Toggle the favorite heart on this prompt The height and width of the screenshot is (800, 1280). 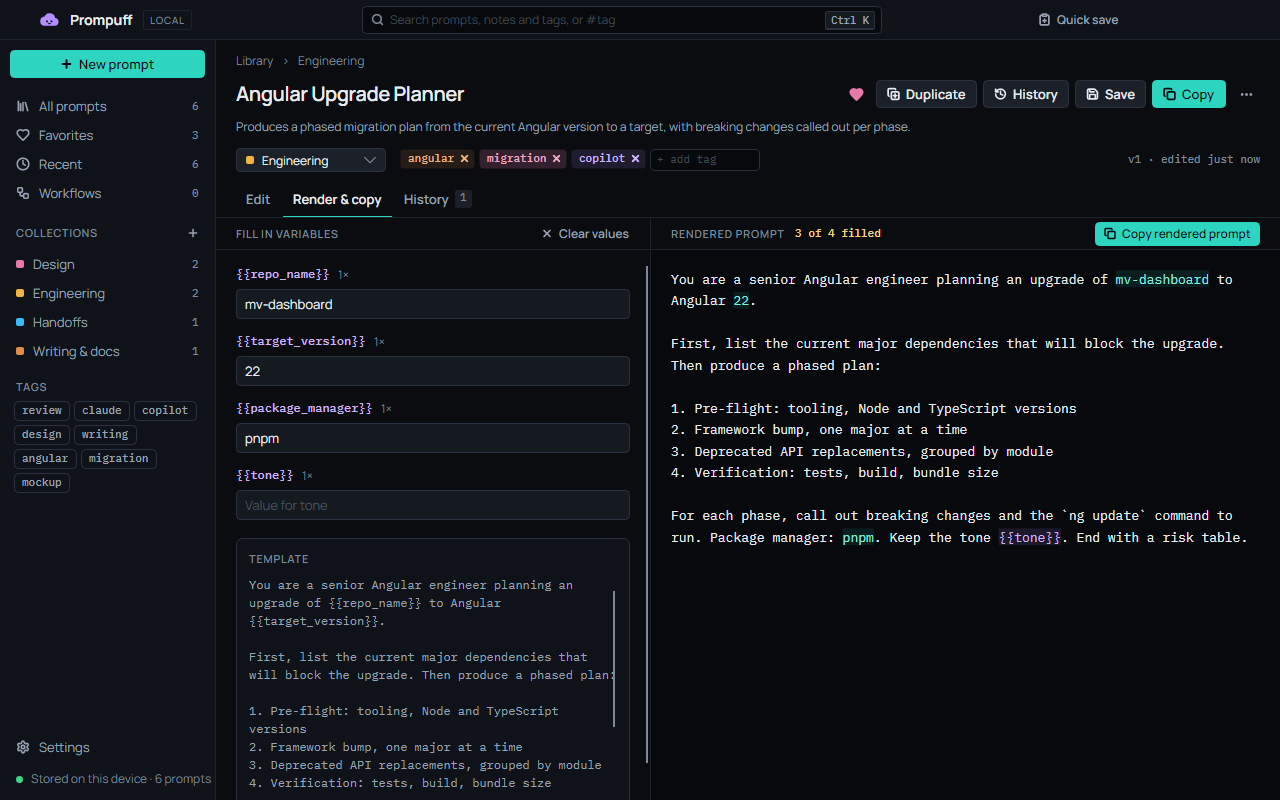click(856, 94)
